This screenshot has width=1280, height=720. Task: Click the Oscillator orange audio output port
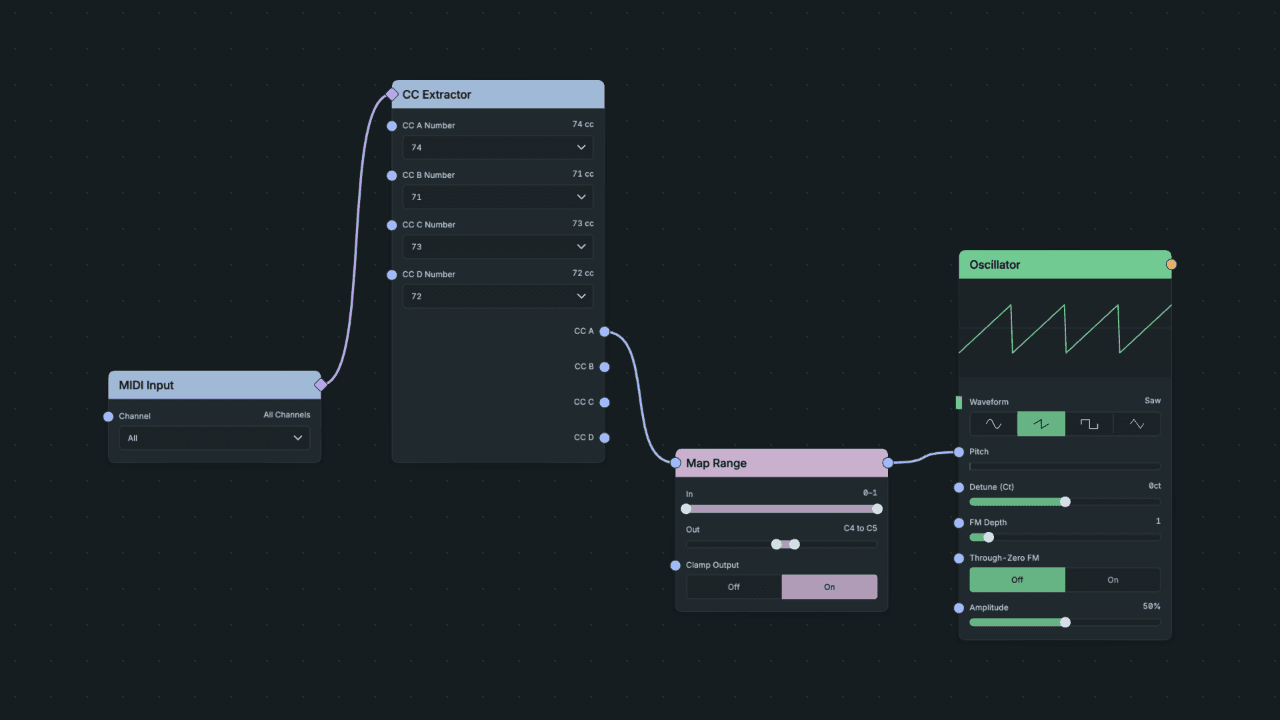point(1172,265)
